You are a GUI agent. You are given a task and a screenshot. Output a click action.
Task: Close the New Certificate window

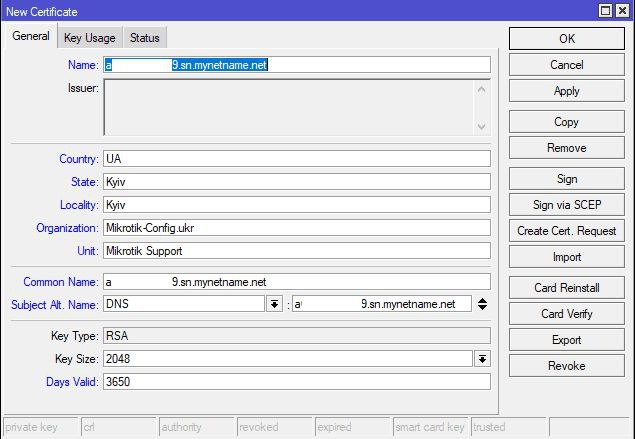coord(622,11)
